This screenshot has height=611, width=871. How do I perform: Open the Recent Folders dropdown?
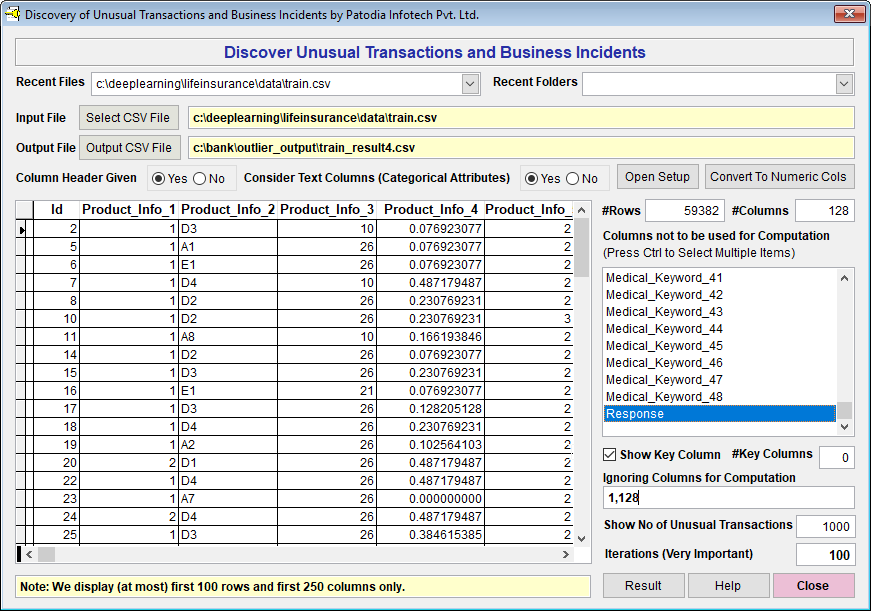point(844,84)
